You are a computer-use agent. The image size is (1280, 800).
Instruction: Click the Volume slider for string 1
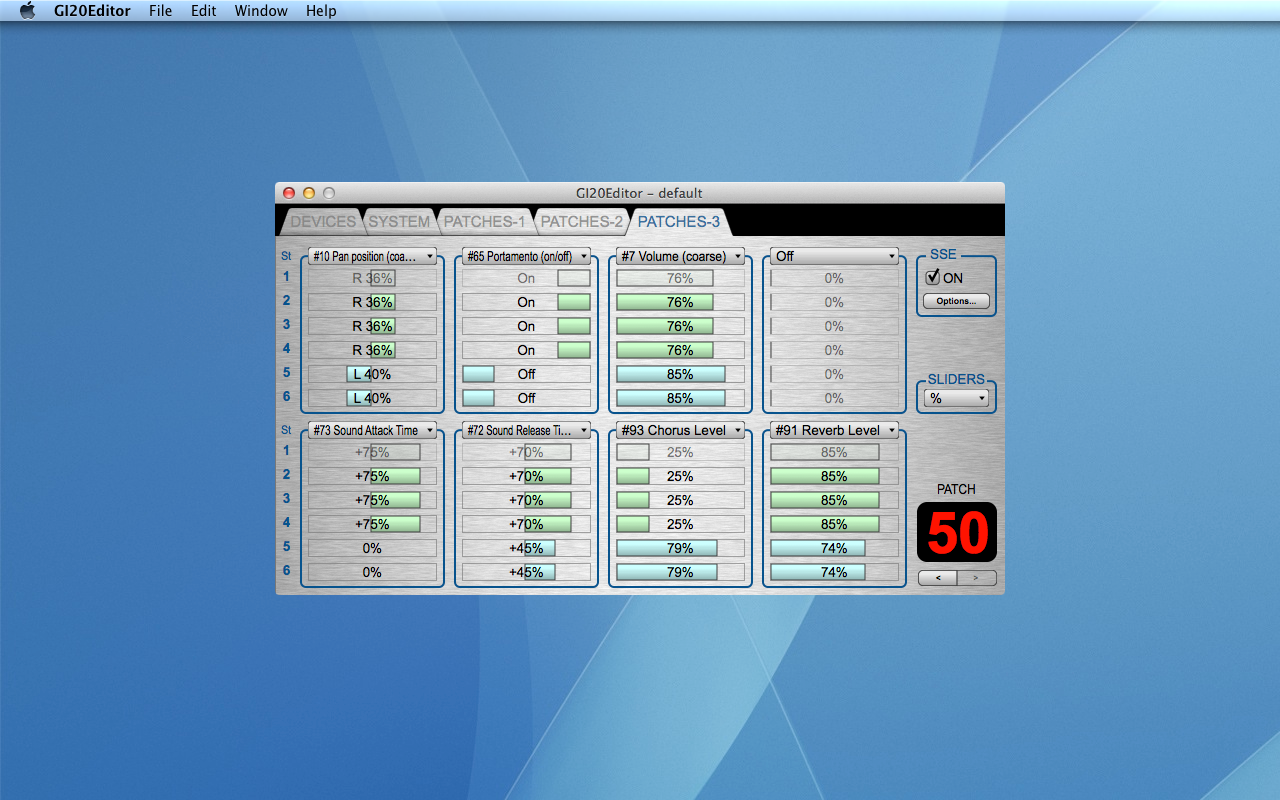(680, 278)
